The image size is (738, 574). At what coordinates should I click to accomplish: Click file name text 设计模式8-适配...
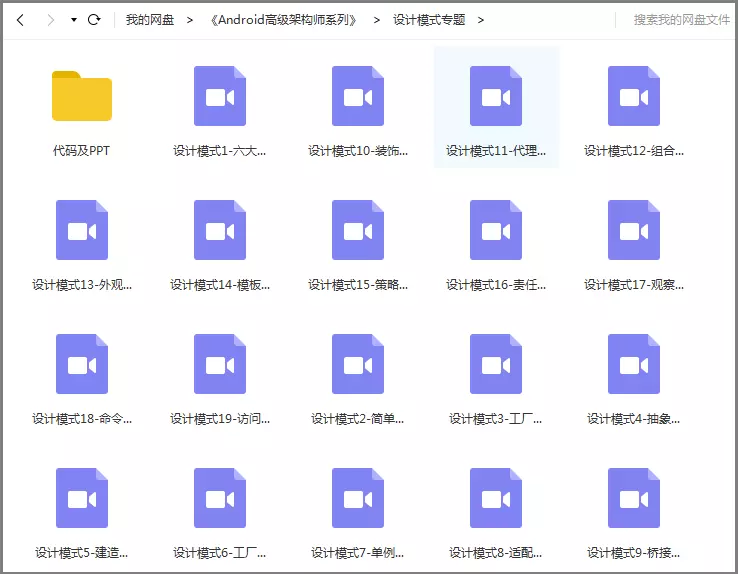pos(496,552)
